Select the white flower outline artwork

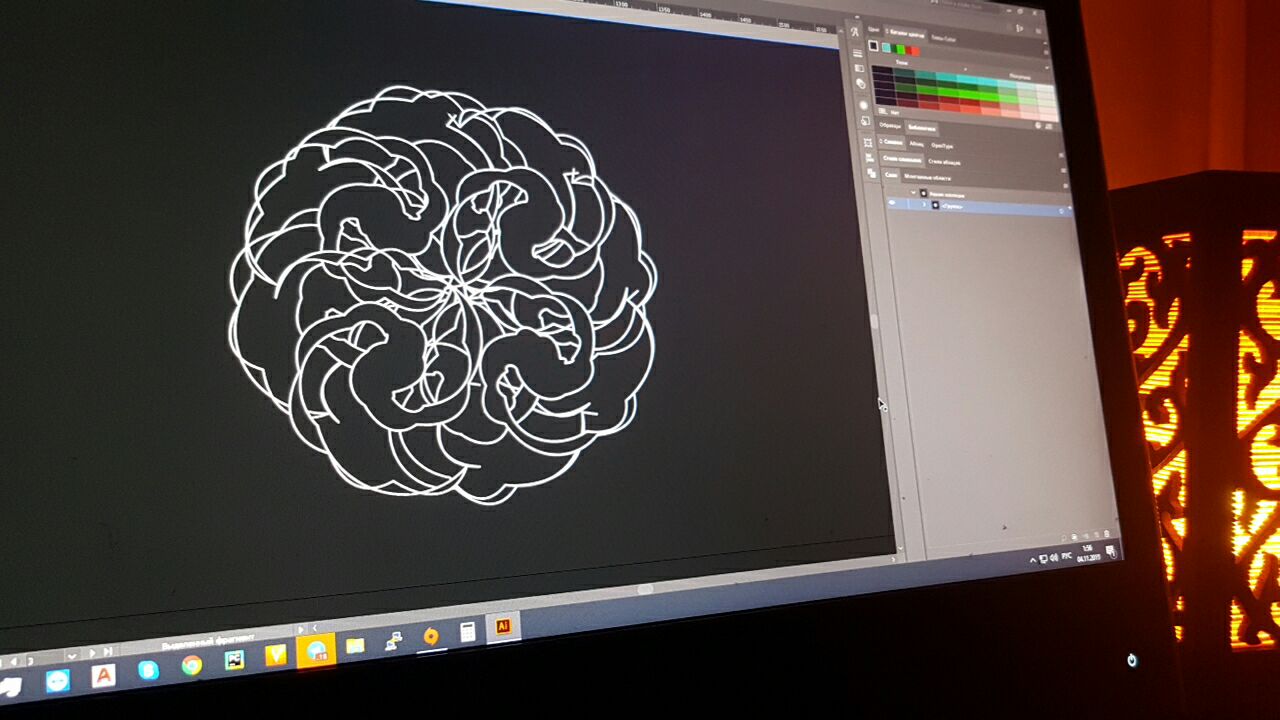coord(443,293)
